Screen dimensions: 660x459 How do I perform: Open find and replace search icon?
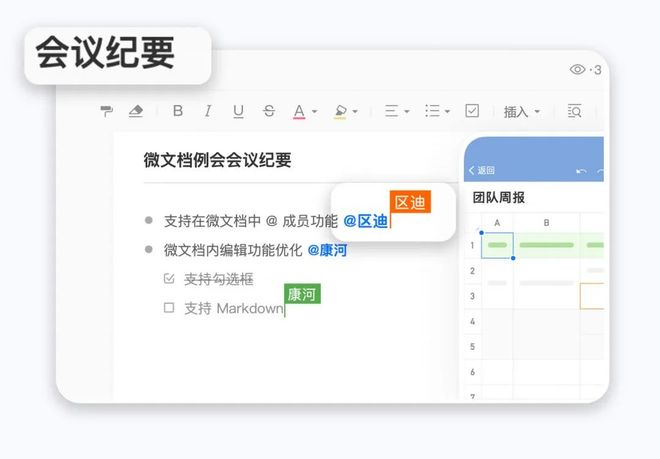[574, 111]
